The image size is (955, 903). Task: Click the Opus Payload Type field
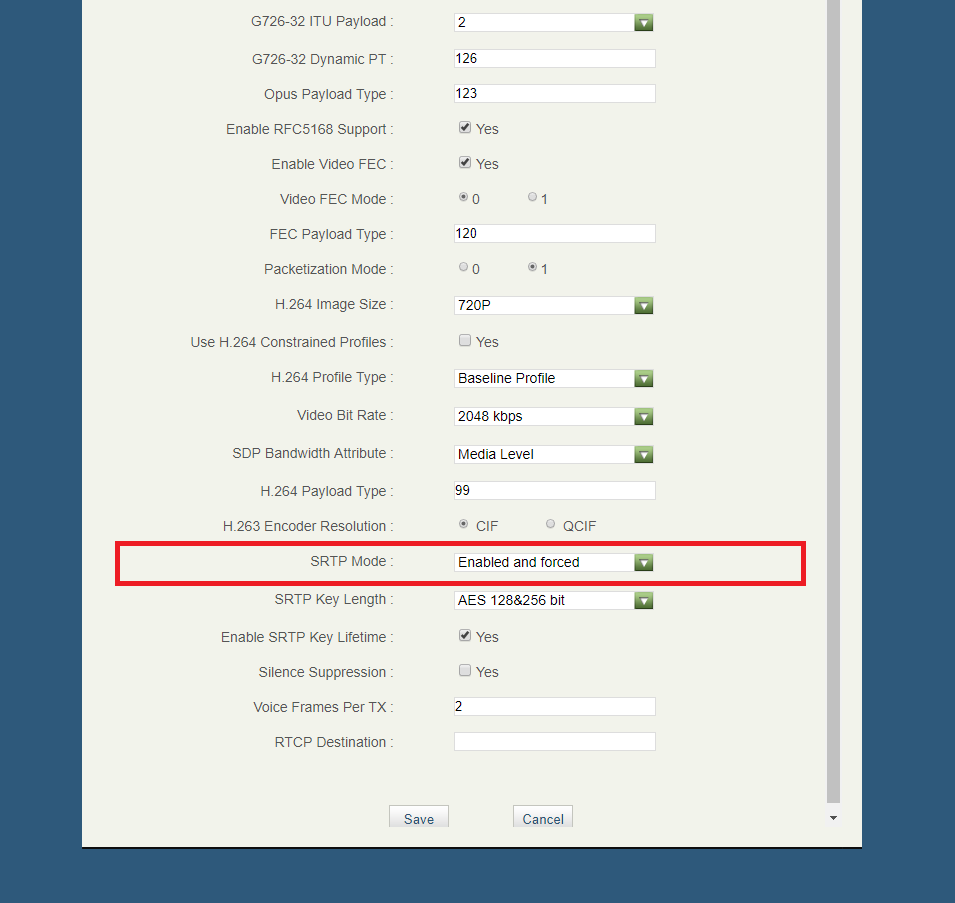tap(554, 94)
